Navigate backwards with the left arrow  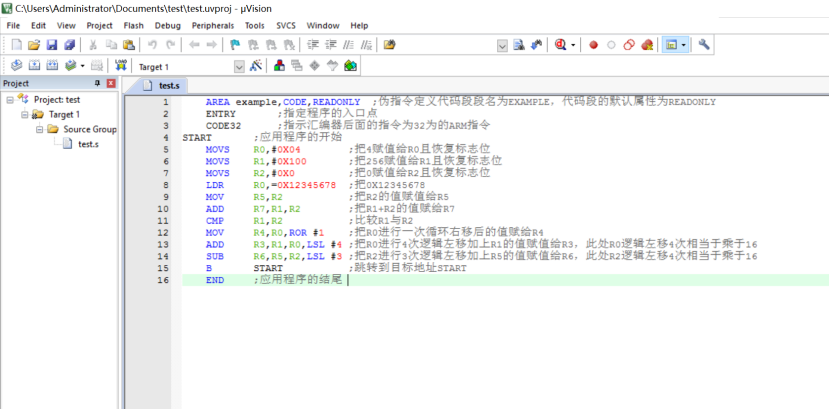[x=194, y=45]
